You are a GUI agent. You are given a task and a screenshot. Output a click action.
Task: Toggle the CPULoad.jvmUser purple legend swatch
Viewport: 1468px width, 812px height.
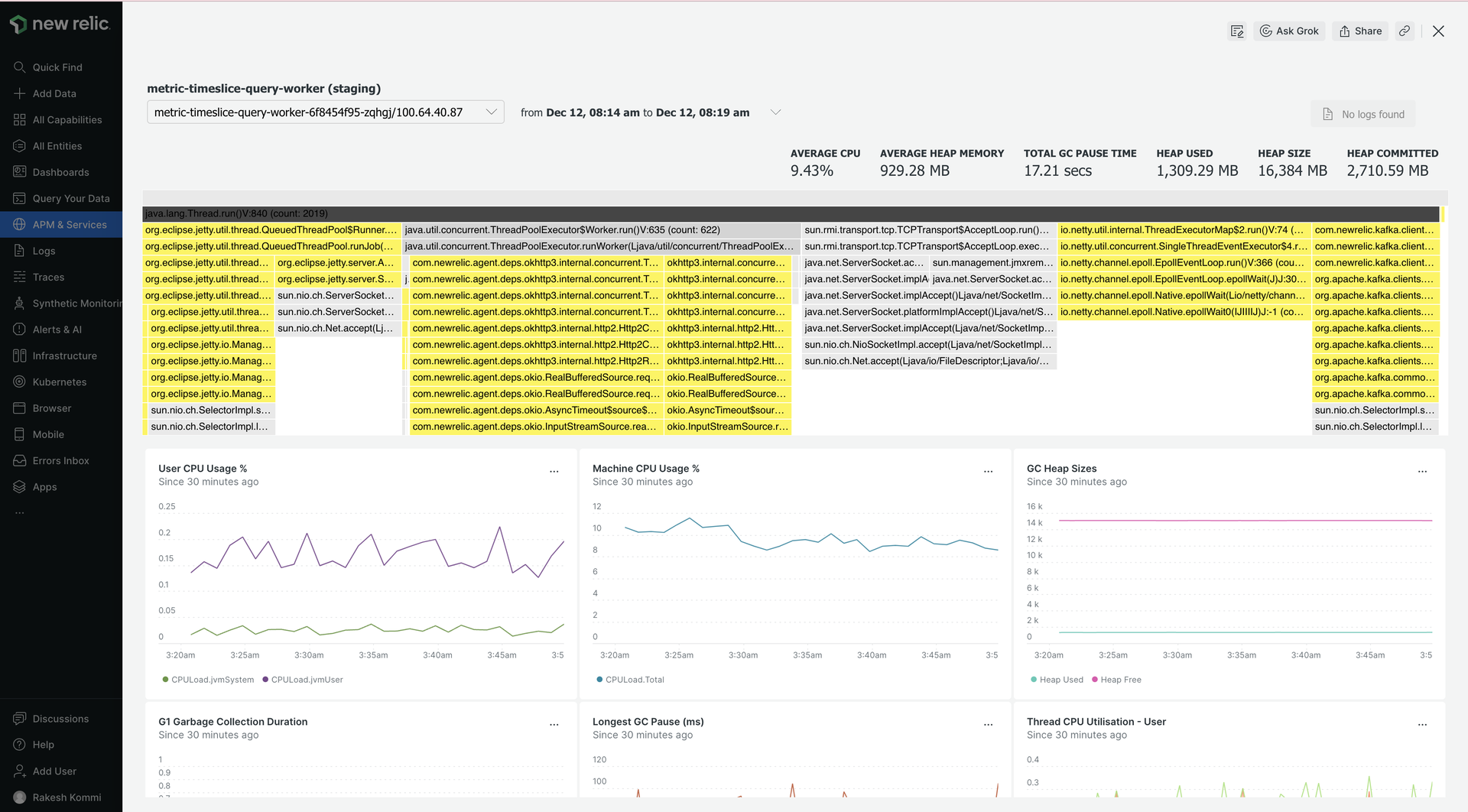point(265,680)
